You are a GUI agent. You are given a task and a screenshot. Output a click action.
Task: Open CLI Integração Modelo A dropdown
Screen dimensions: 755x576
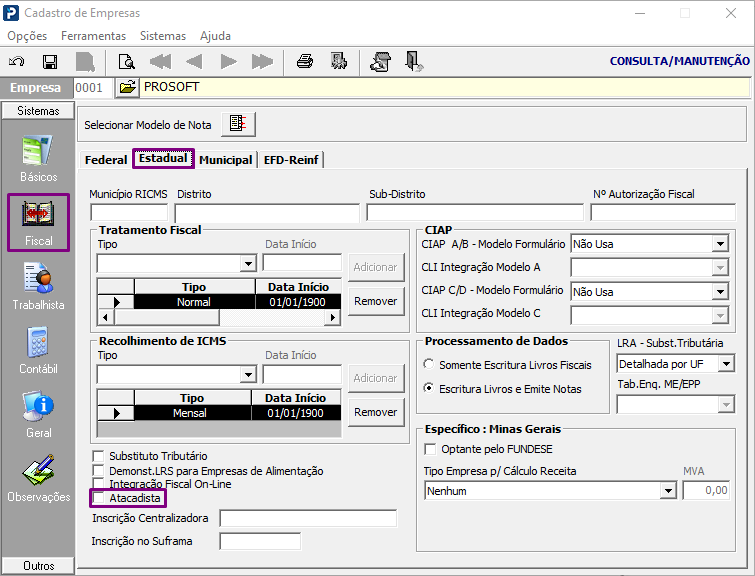point(720,267)
